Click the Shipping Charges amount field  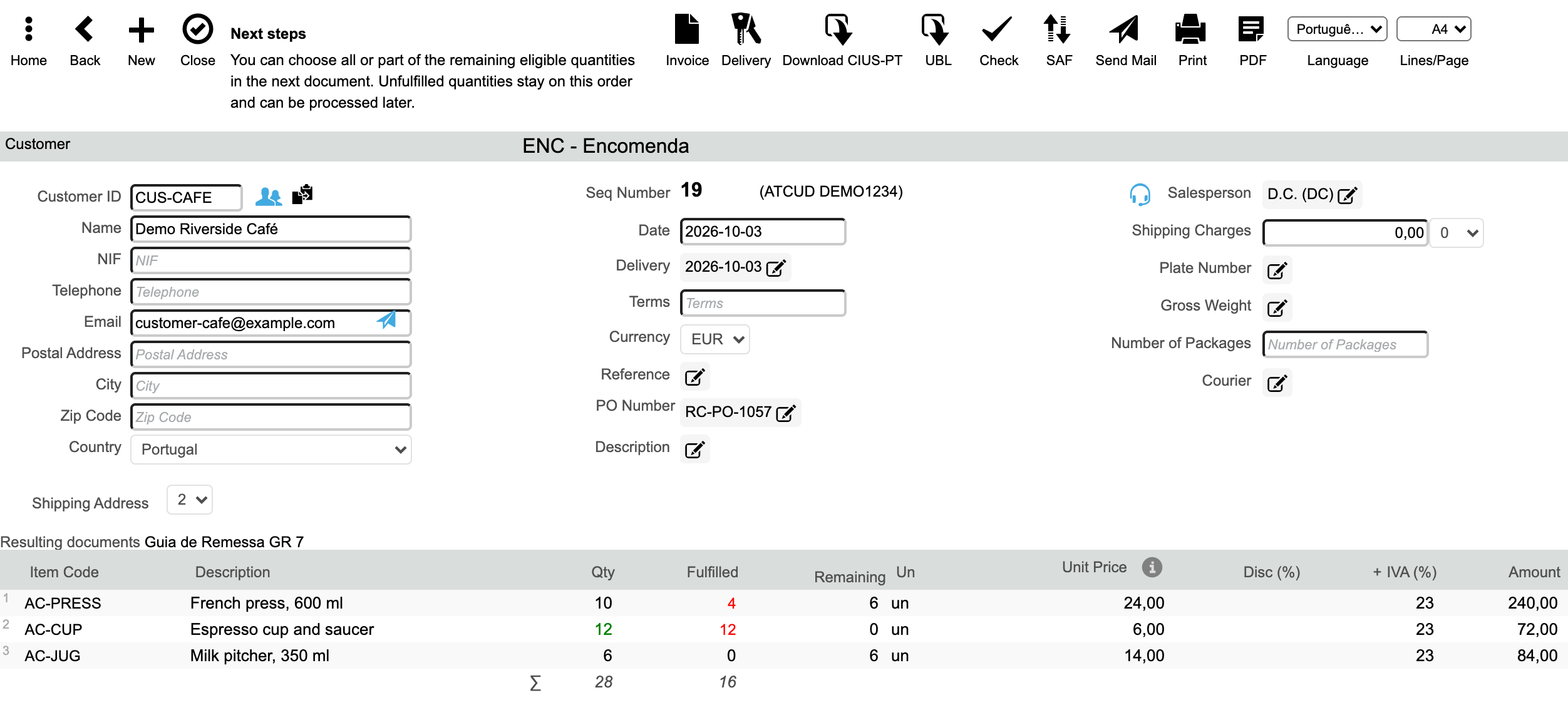click(1345, 233)
